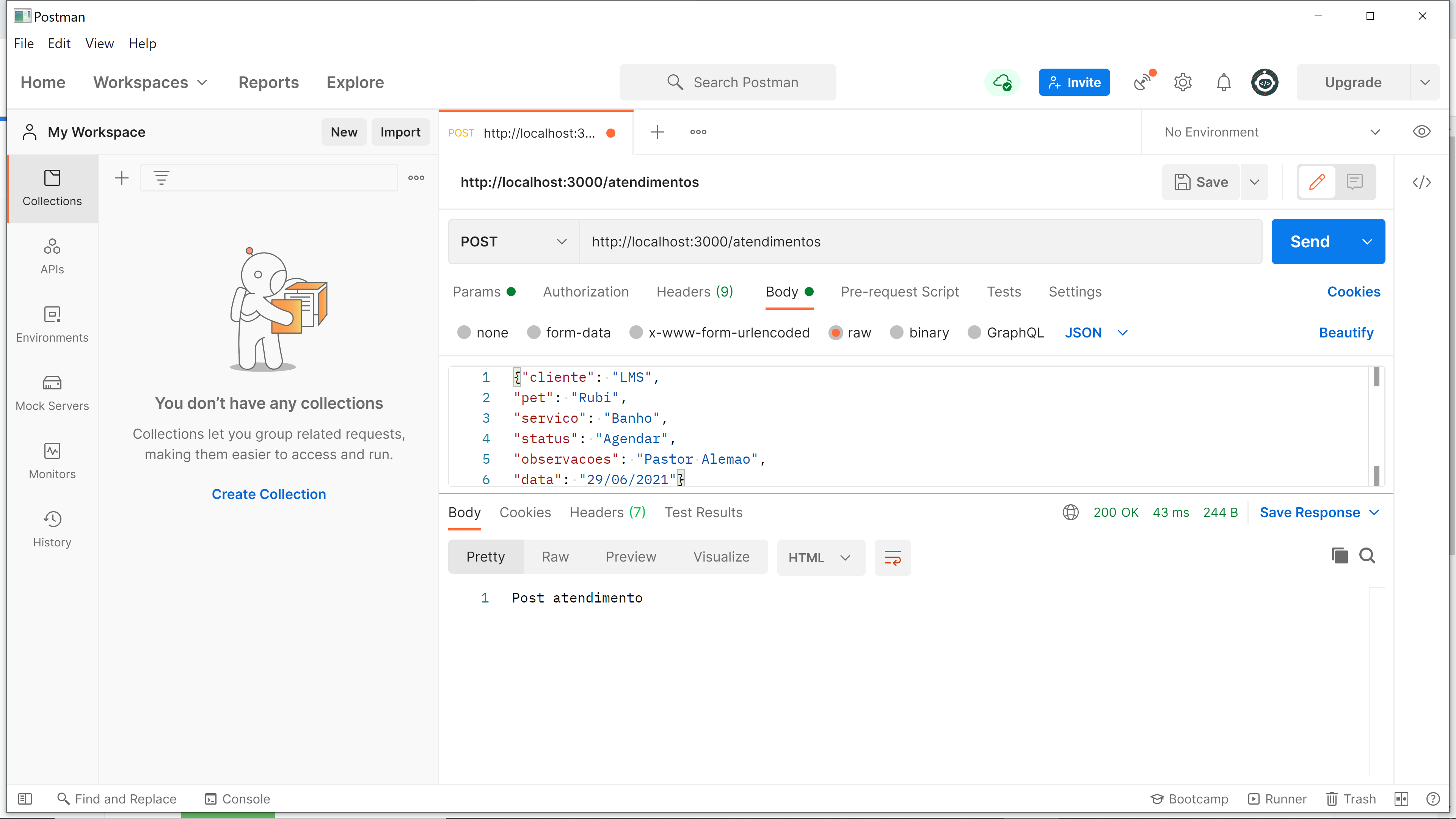Toggle the sidebar from status bar icon
The width and height of the screenshot is (1456, 819).
pos(25,799)
